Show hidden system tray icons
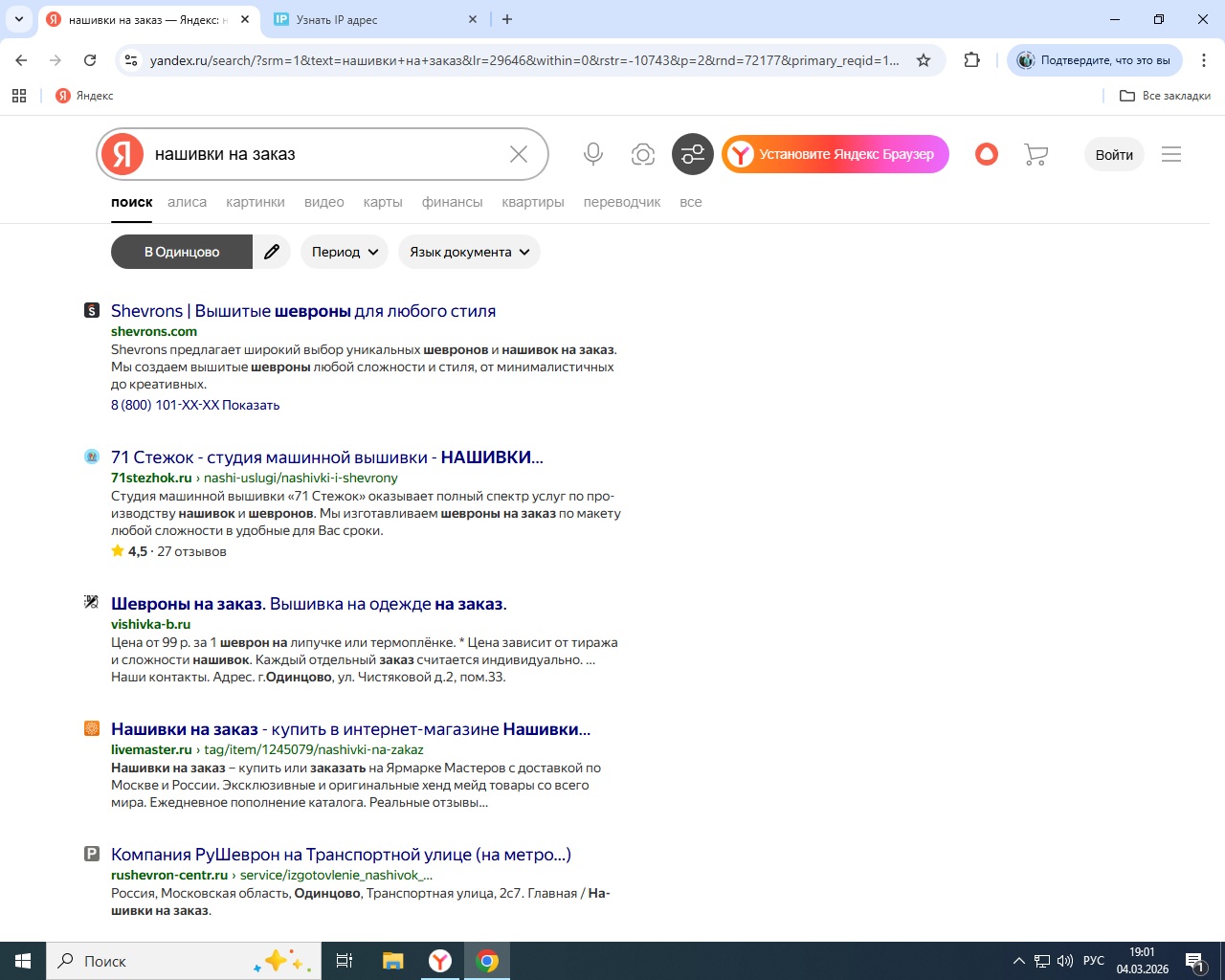Image resolution: width=1225 pixels, height=980 pixels. pyautogui.click(x=1018, y=961)
